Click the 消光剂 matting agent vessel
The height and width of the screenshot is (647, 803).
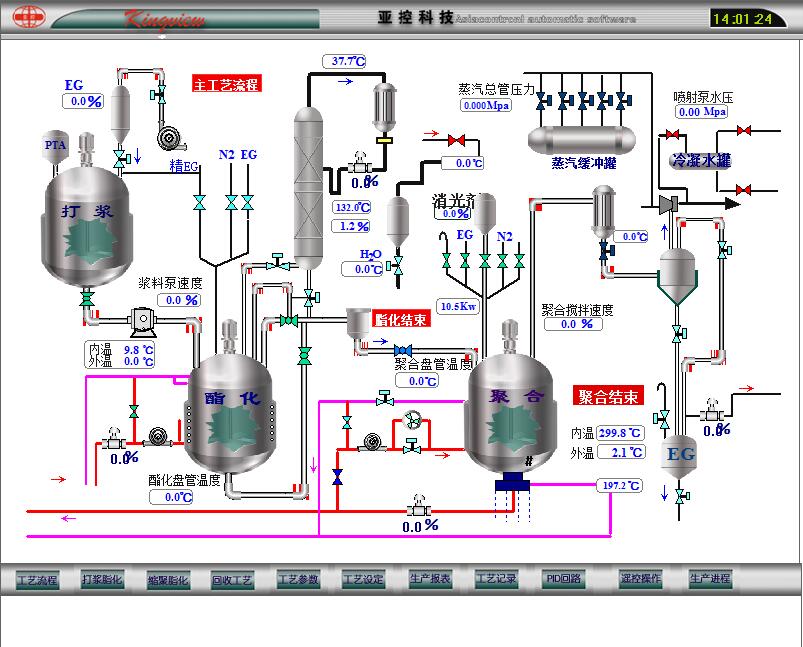[484, 214]
